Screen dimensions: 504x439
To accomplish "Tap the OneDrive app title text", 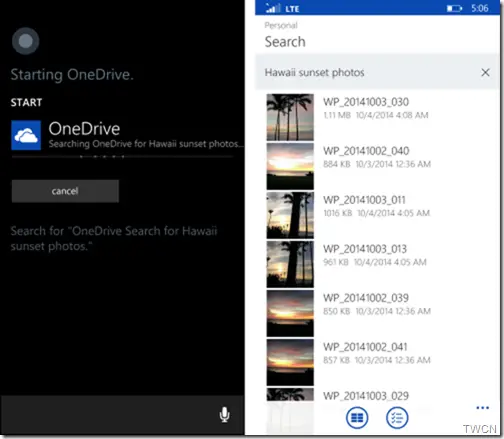I will tap(84, 129).
